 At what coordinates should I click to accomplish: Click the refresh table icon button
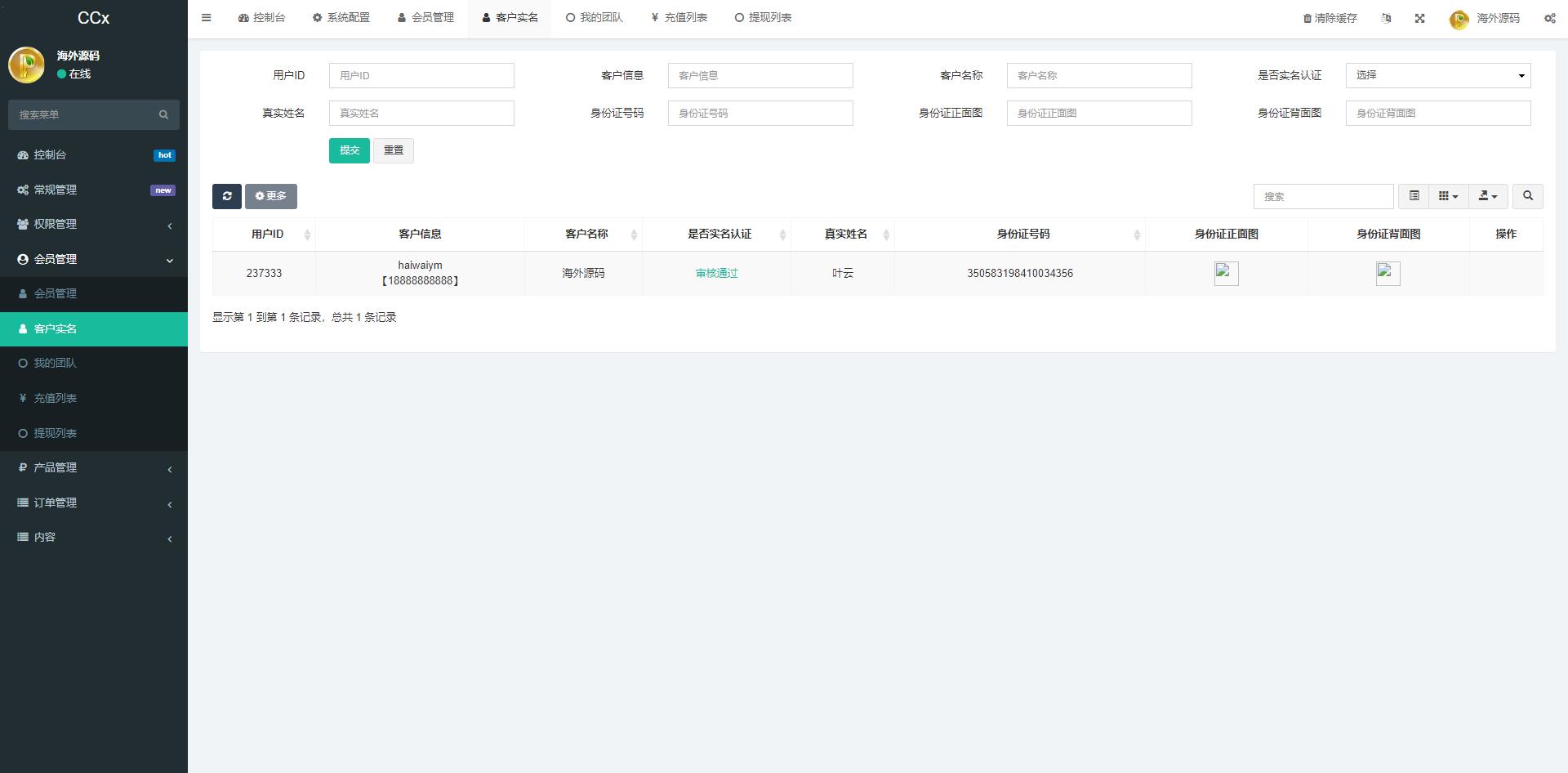pos(227,196)
